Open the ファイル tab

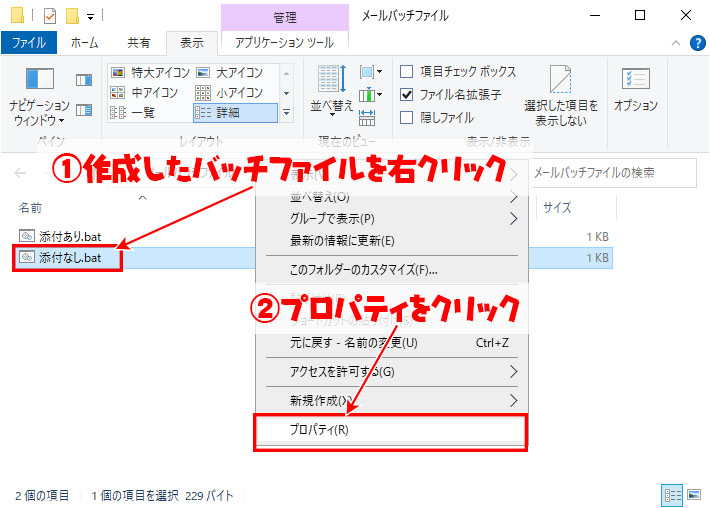click(29, 43)
